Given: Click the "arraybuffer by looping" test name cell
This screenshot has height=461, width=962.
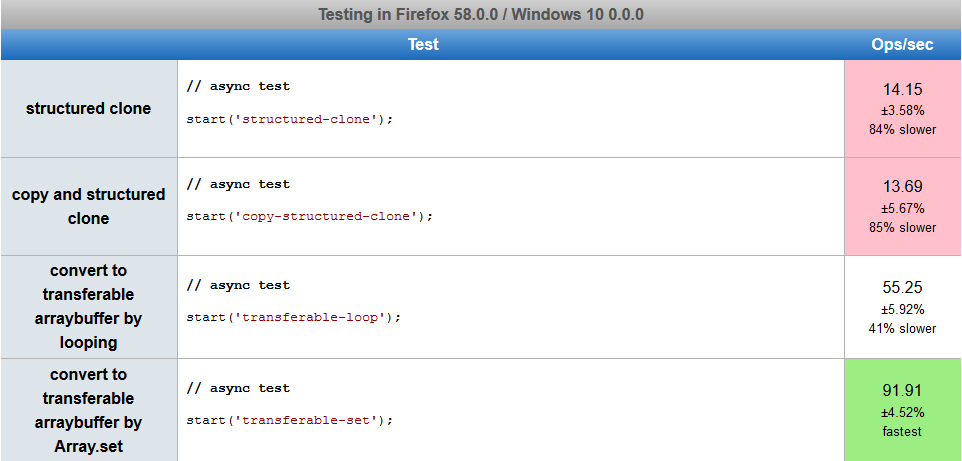Looking at the screenshot, I should click(x=89, y=306).
